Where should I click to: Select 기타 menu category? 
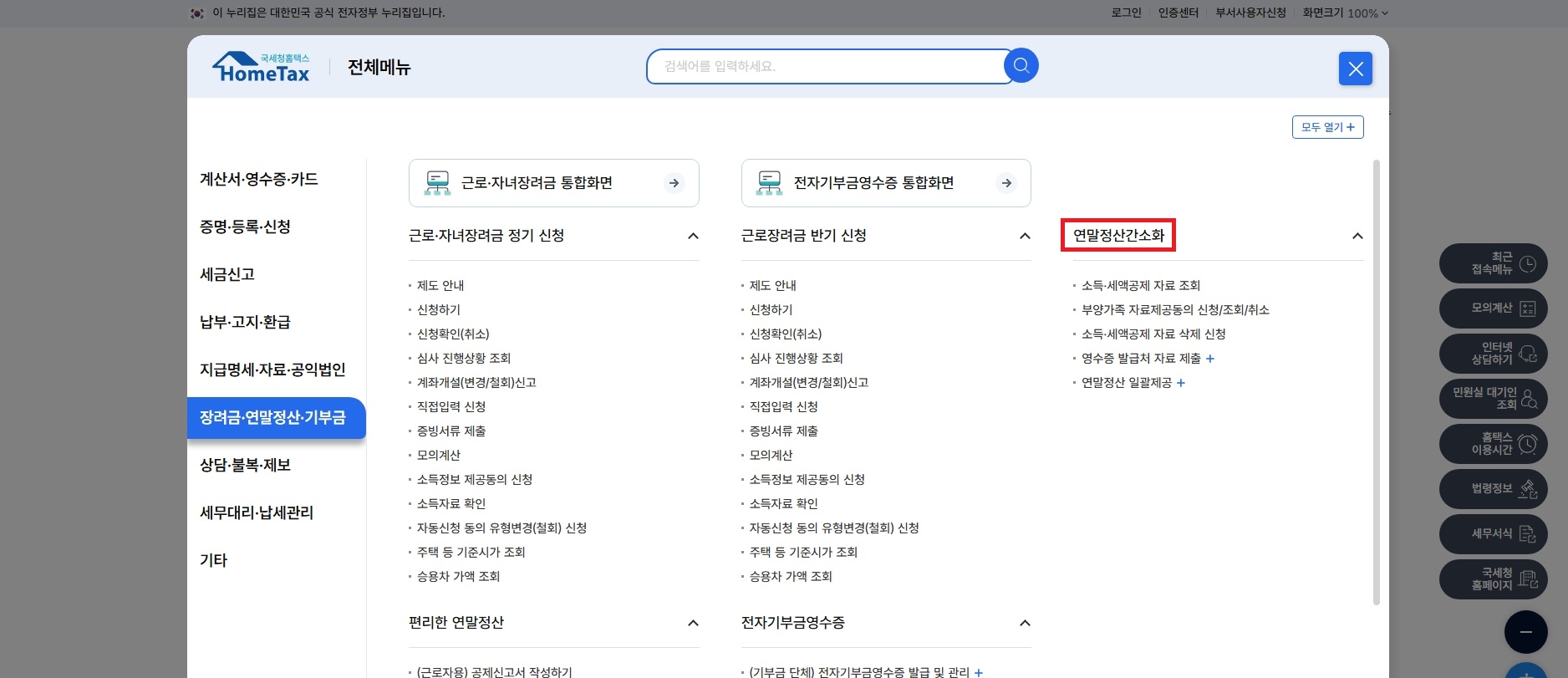tap(213, 560)
